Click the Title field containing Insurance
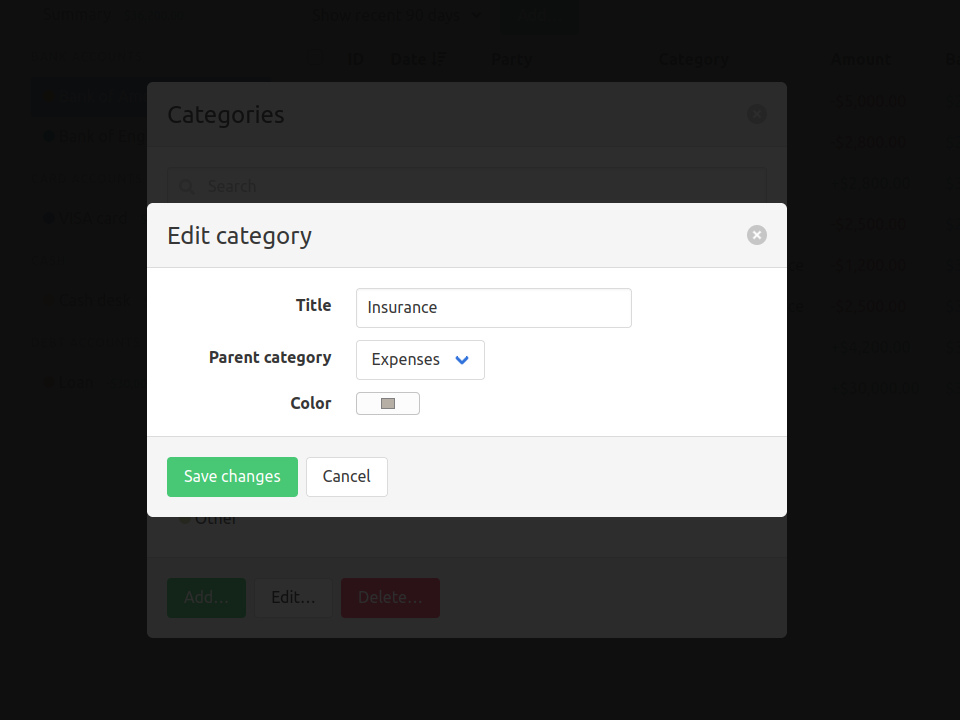This screenshot has height=720, width=960. point(493,308)
